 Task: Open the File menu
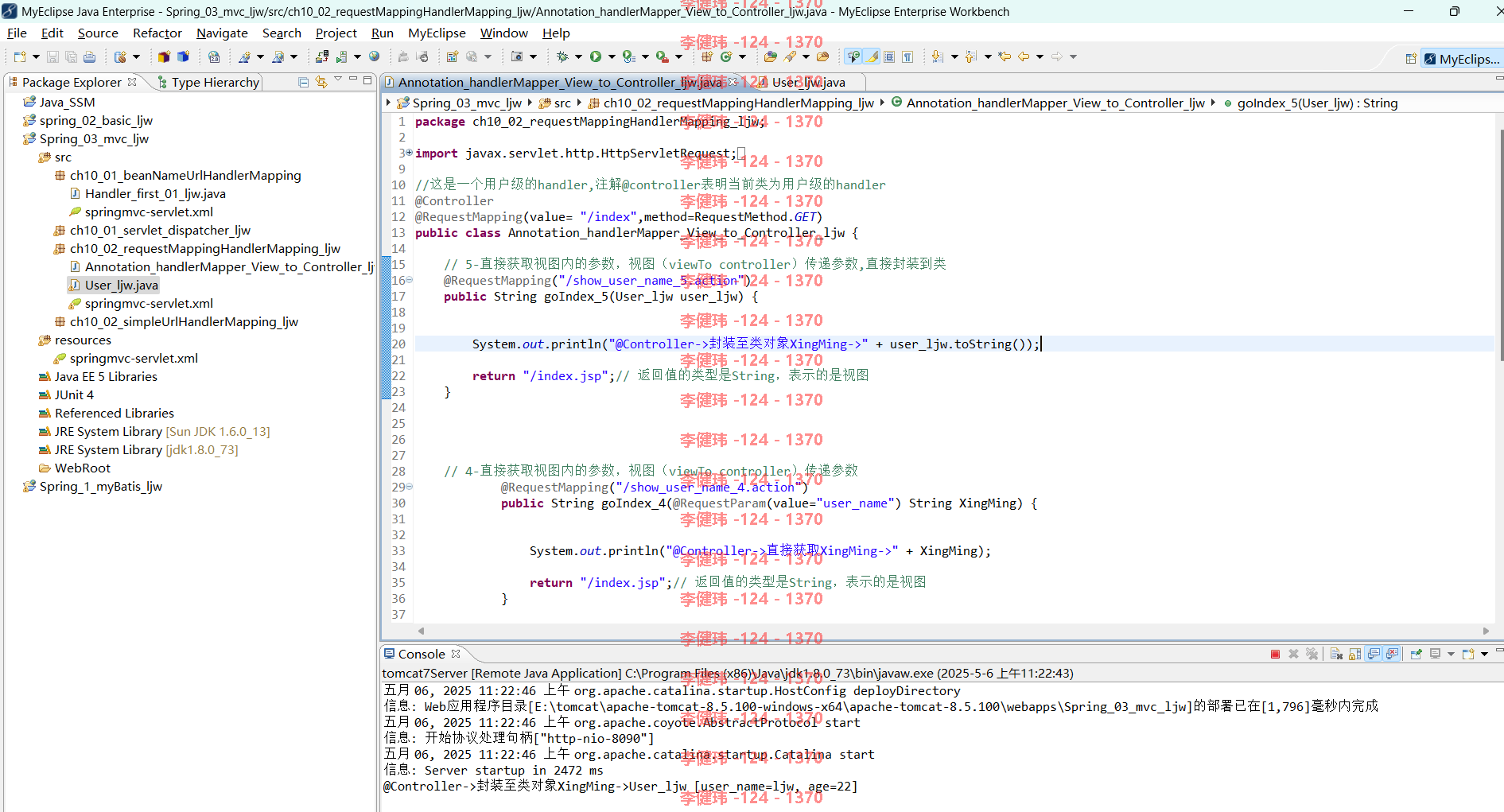tap(17, 33)
